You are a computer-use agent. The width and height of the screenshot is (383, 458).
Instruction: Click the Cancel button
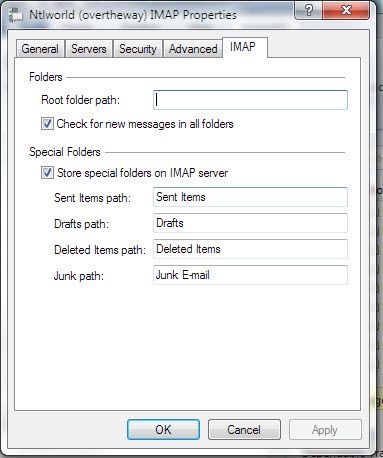244,430
